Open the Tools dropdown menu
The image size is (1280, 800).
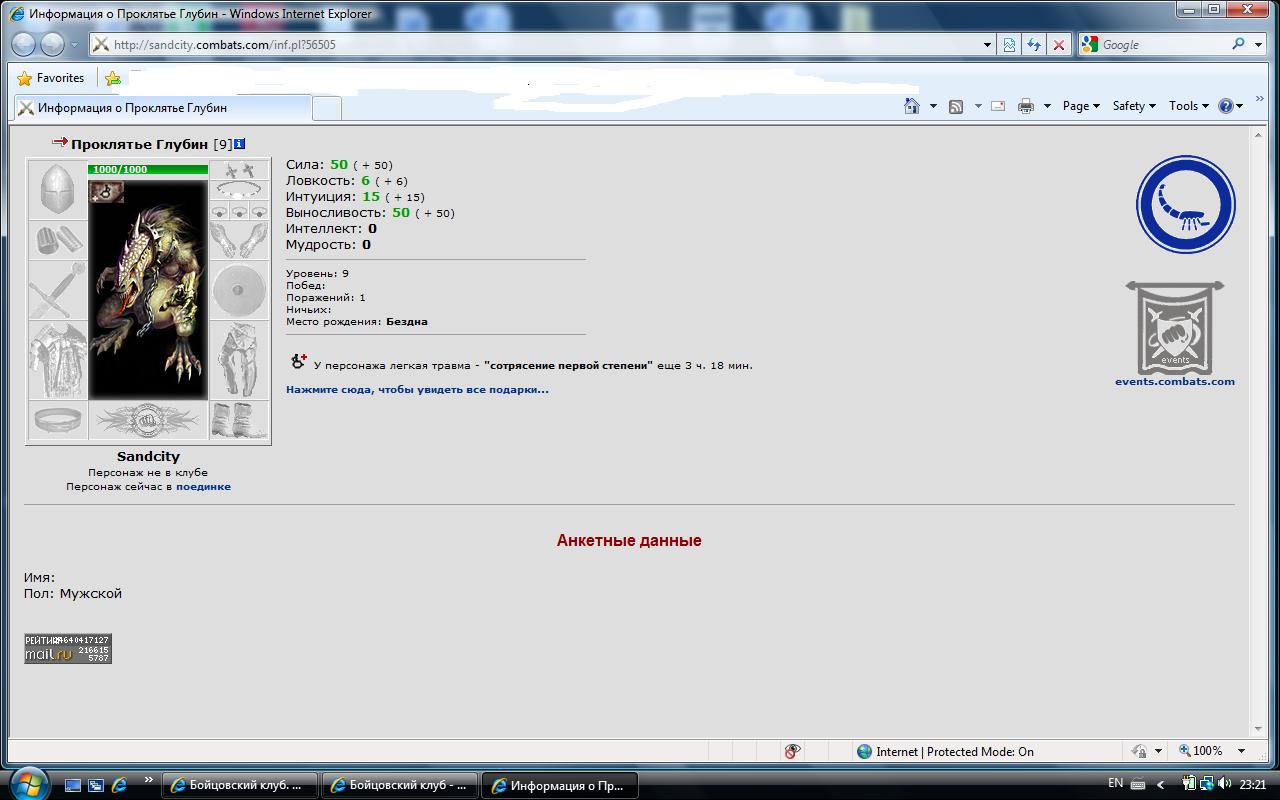(1189, 106)
